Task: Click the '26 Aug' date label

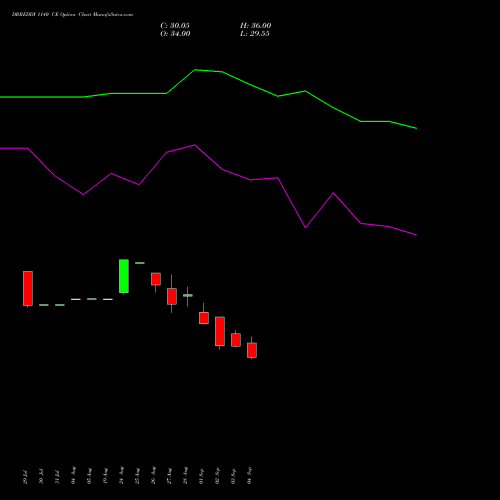Action: pyautogui.click(x=153, y=475)
